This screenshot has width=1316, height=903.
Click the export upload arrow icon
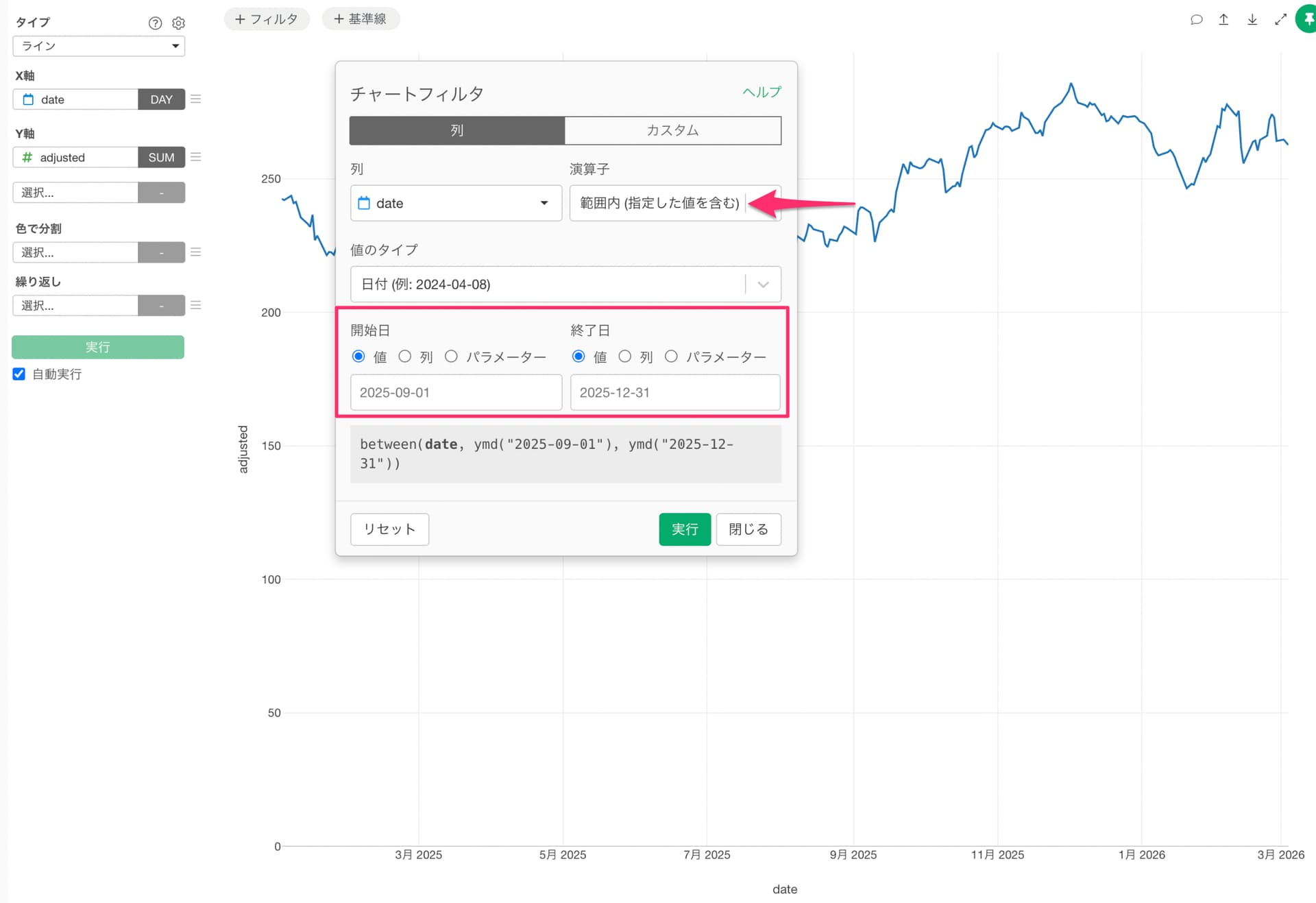pos(1223,19)
